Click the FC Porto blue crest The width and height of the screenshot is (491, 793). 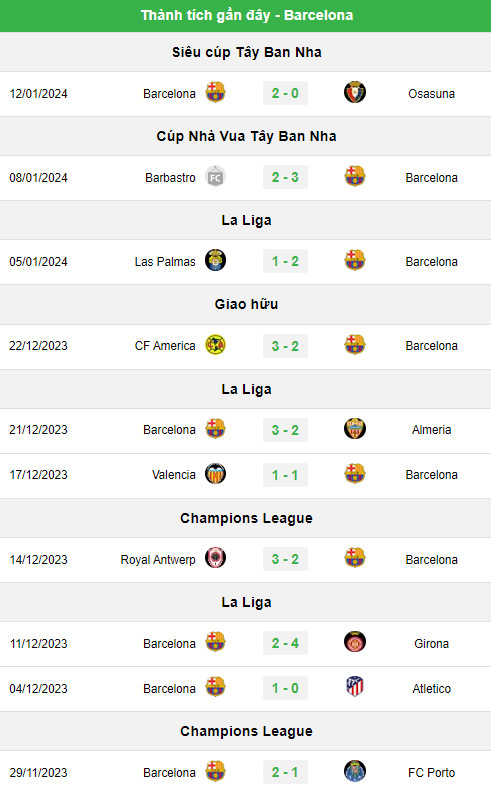[354, 771]
